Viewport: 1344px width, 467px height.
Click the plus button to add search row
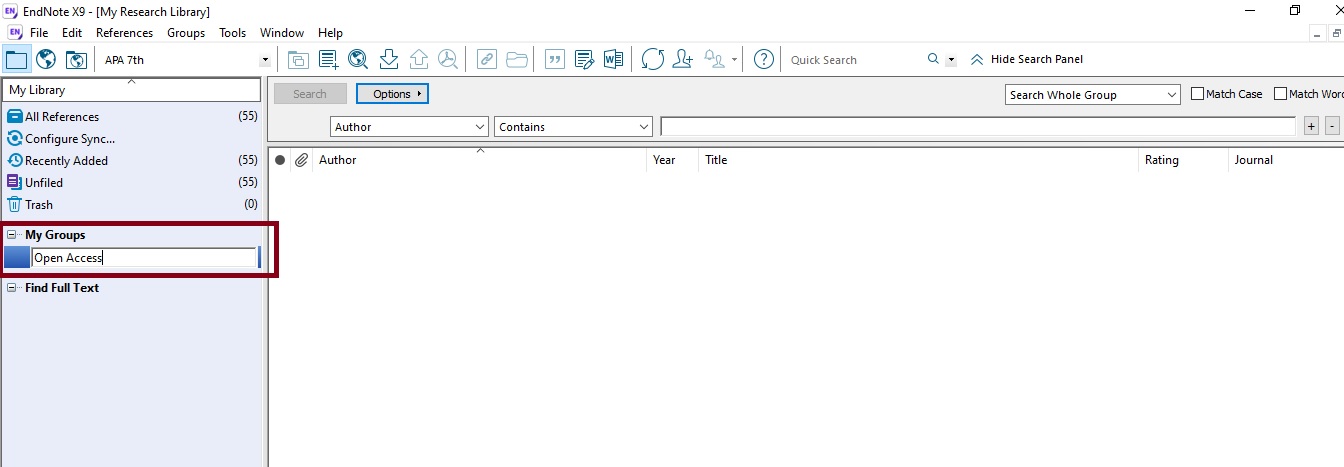click(x=1312, y=127)
